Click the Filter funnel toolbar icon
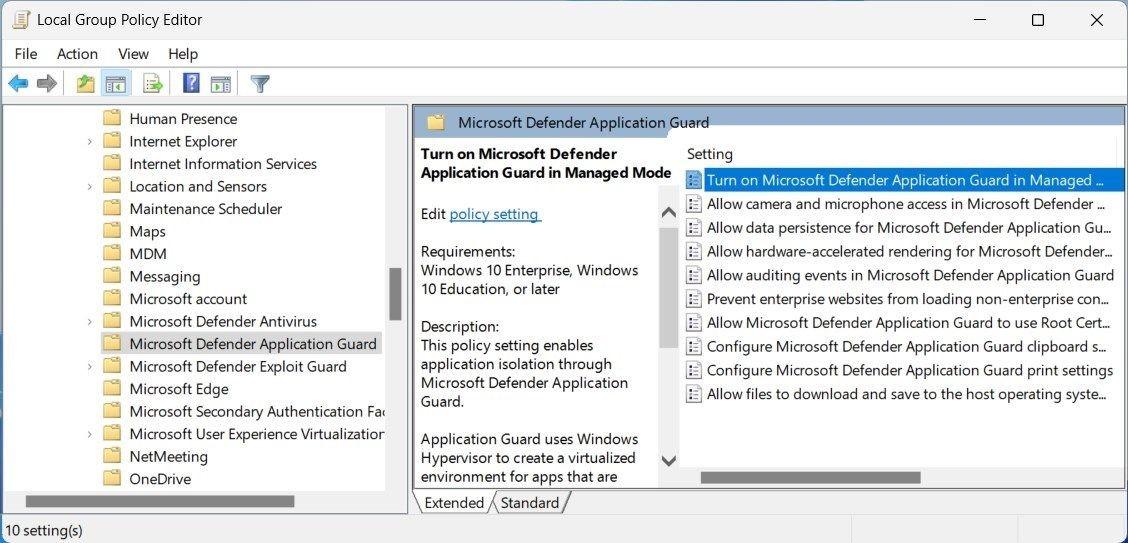The width and height of the screenshot is (1128, 543). pyautogui.click(x=260, y=83)
